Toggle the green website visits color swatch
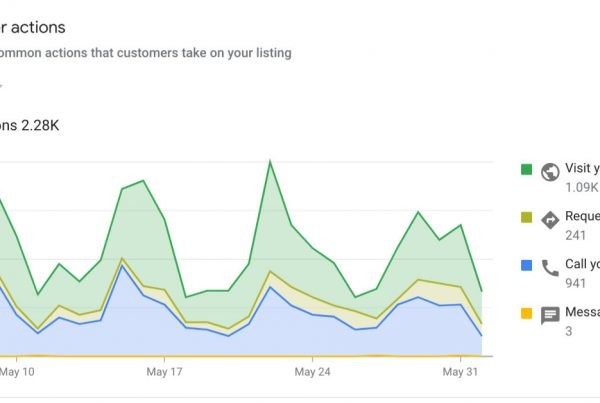 click(x=526, y=170)
